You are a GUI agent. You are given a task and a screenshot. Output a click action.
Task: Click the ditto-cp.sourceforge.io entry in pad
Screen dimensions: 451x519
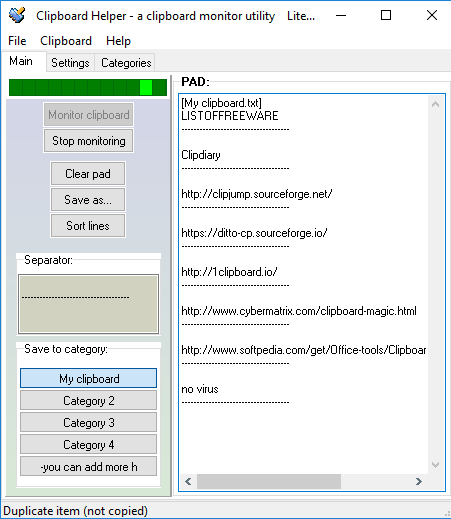(254, 233)
